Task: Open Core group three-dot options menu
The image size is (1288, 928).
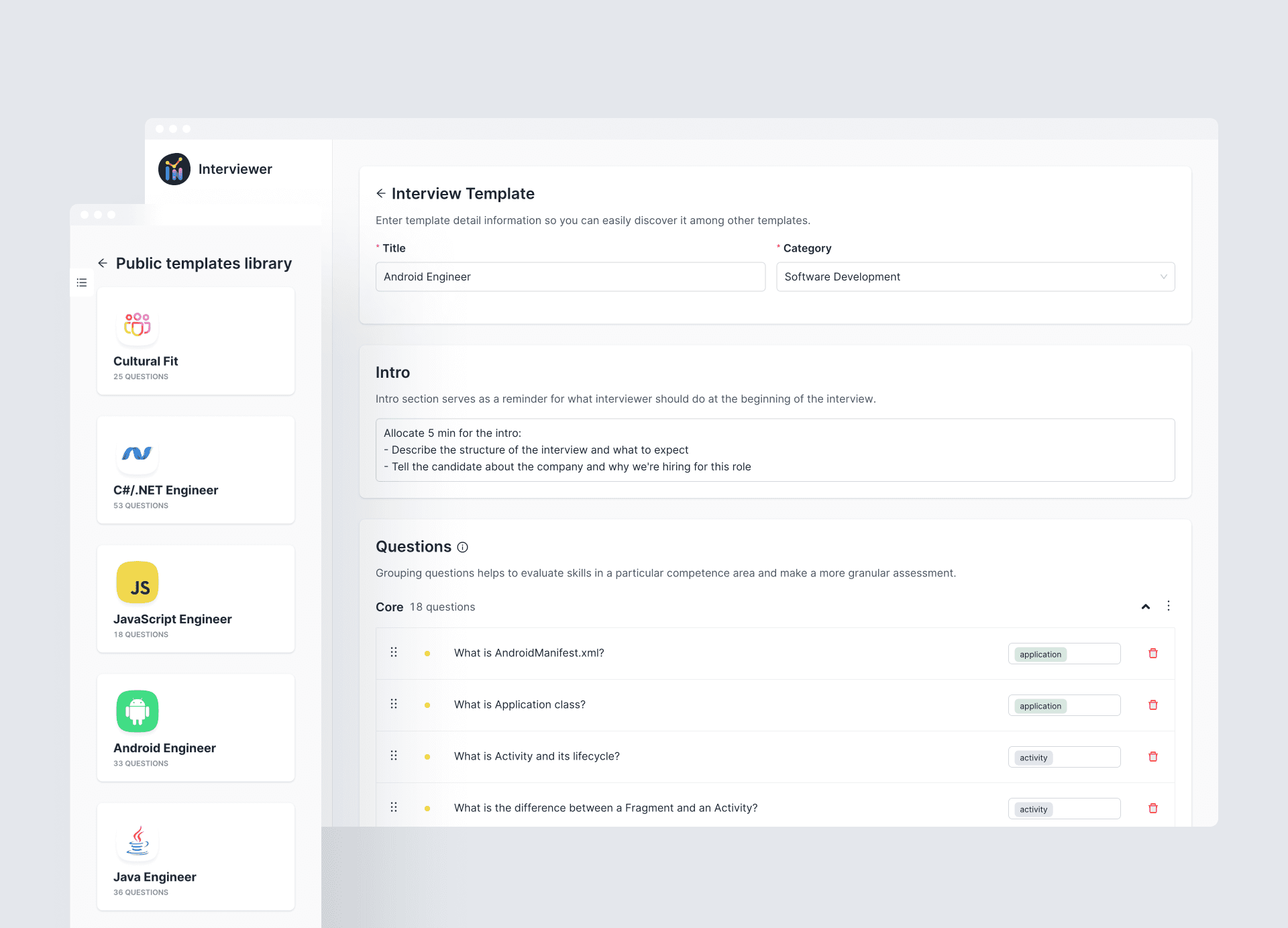Action: [1168, 606]
